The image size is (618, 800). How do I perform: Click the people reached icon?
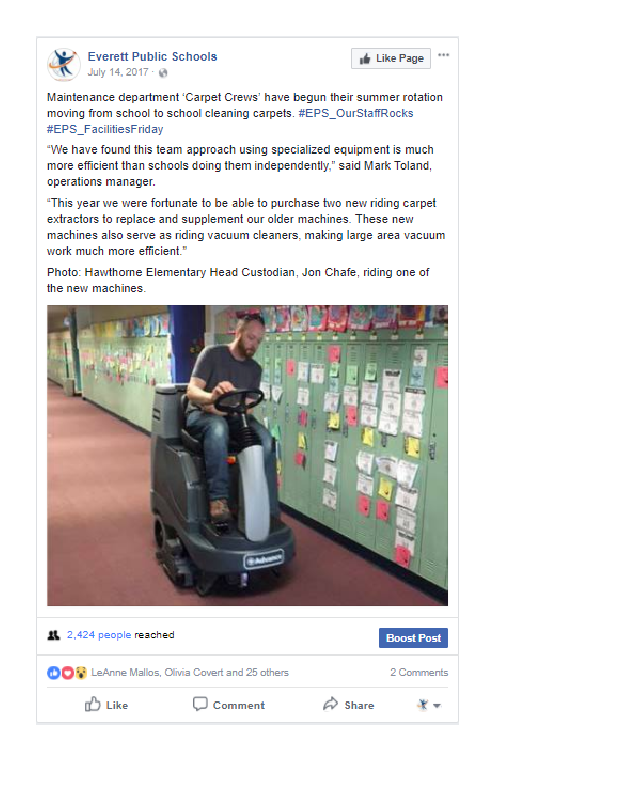54,635
